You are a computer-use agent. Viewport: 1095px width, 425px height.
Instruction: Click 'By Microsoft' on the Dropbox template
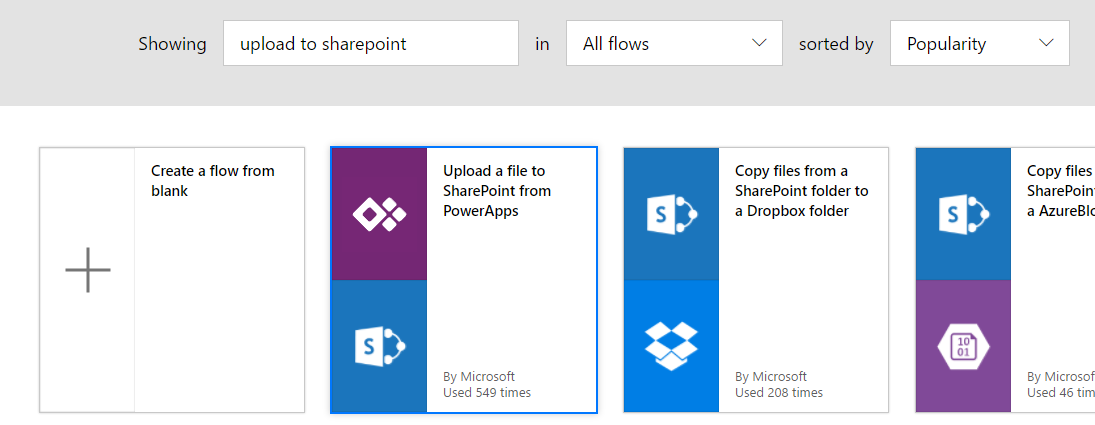click(771, 377)
